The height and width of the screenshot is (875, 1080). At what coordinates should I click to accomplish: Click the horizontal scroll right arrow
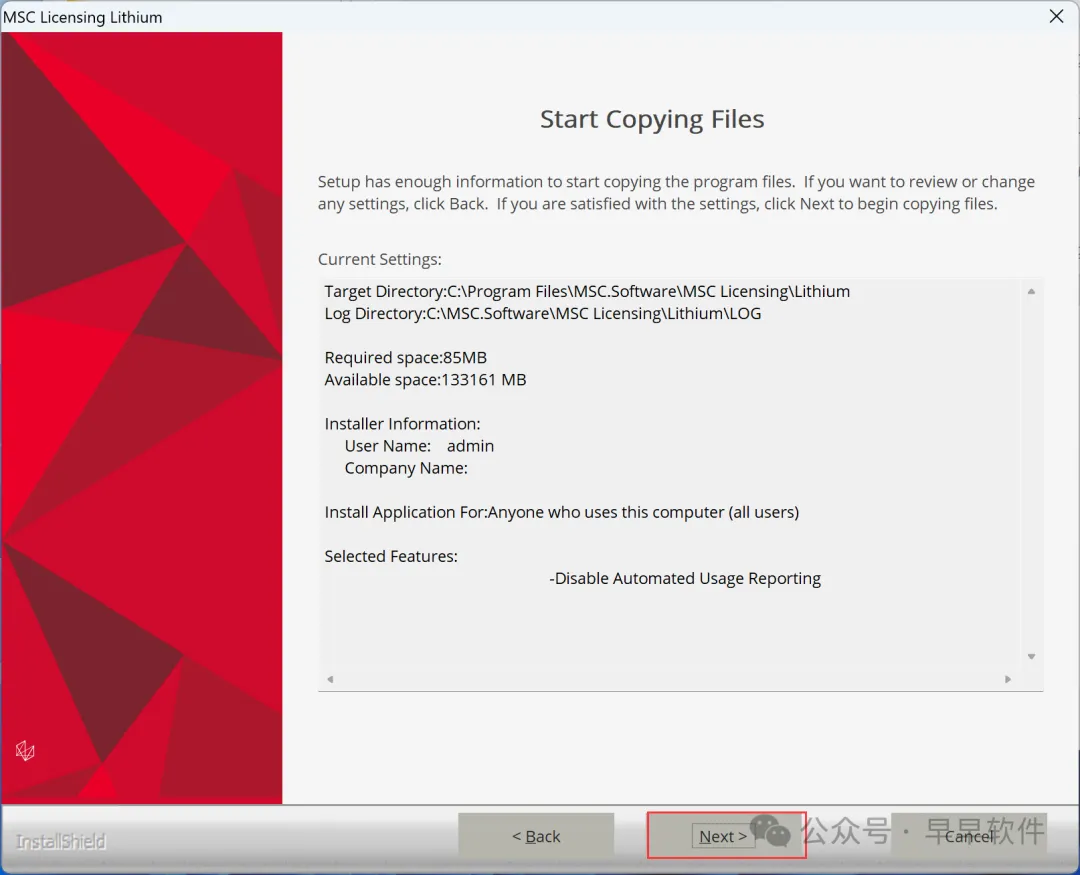pos(1008,679)
